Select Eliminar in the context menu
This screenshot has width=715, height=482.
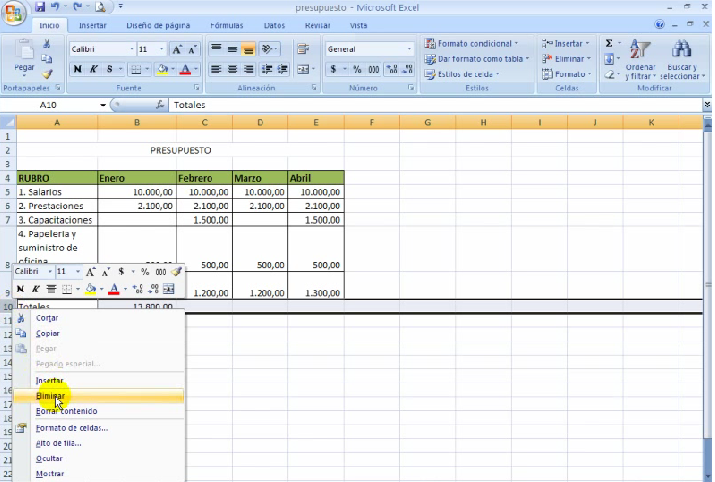click(51, 396)
